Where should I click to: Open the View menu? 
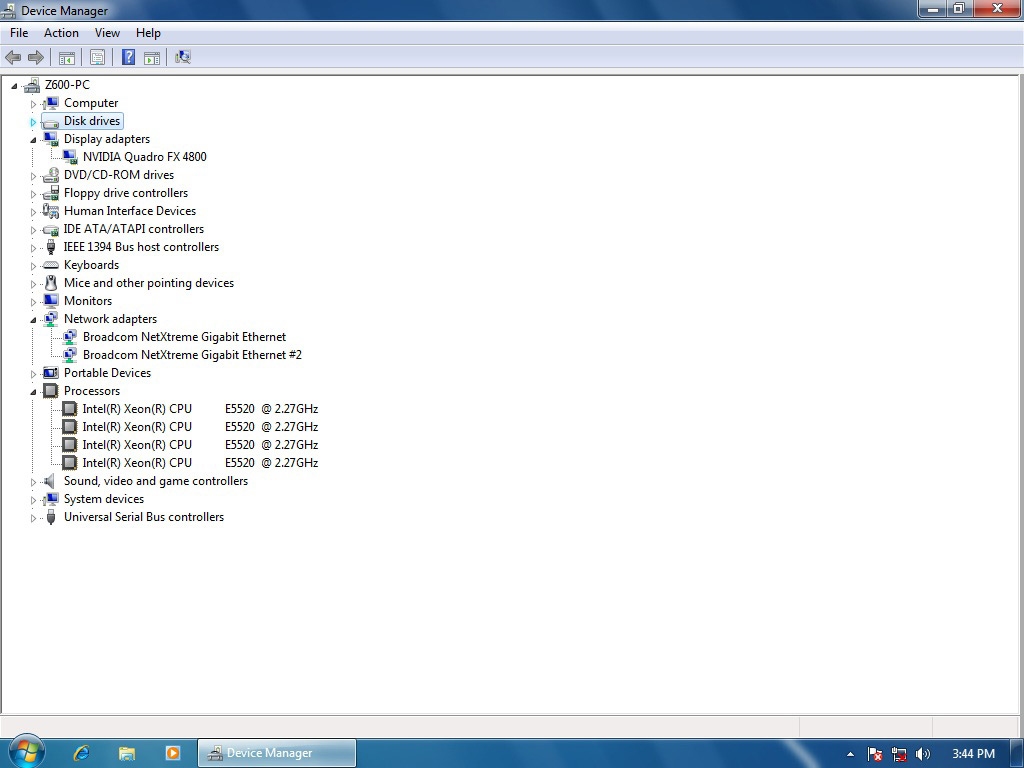(x=107, y=33)
